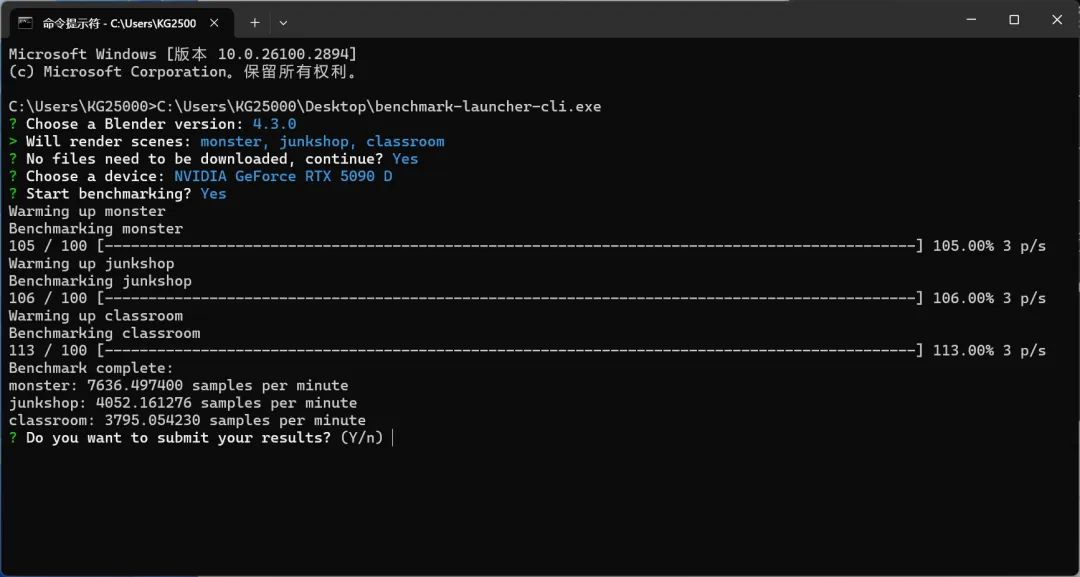Click the monster samples per minute result

[x=178, y=386]
